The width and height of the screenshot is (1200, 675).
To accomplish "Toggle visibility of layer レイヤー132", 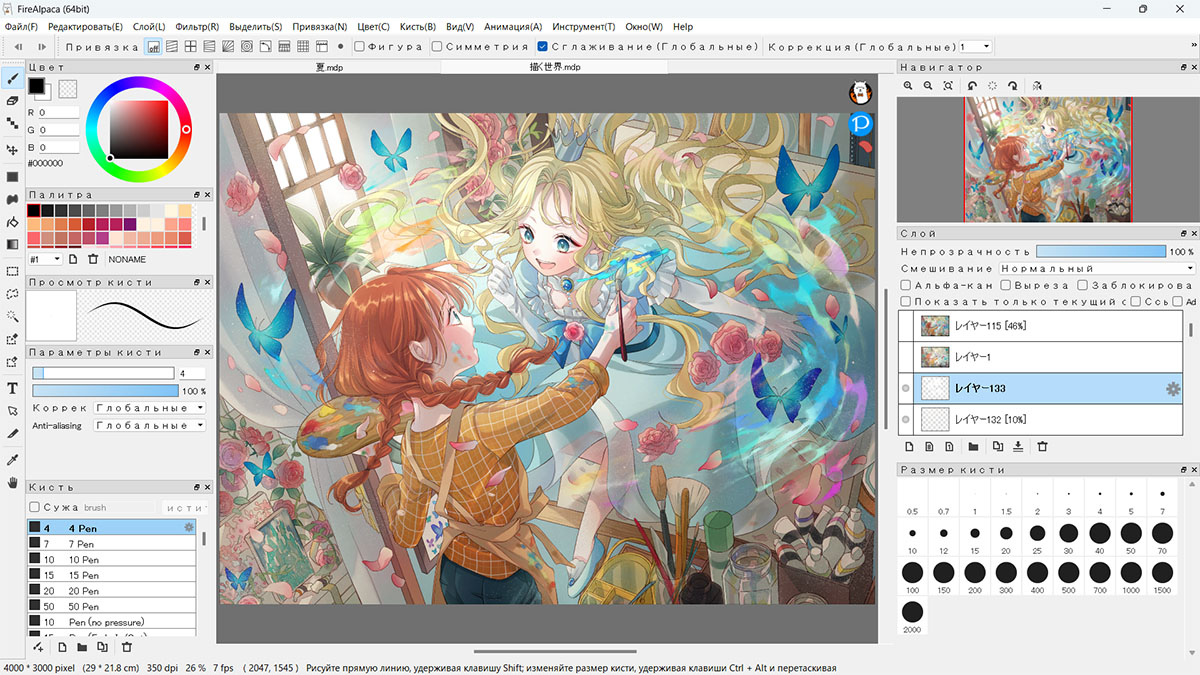I will pyautogui.click(x=906, y=419).
